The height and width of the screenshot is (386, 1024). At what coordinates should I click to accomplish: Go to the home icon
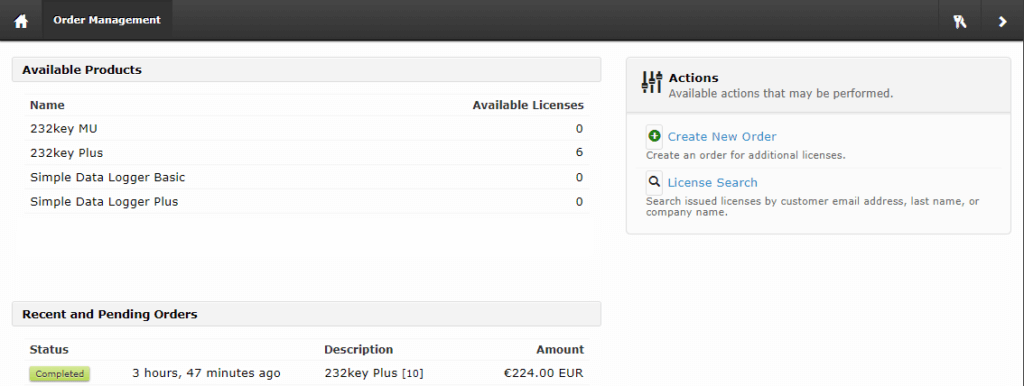point(22,21)
